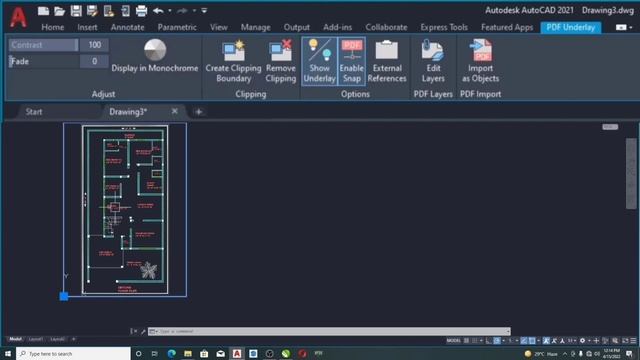Image resolution: width=640 pixels, height=360 pixels.
Task: Click the blue grip on the PDF underlay corner
Action: [64, 296]
